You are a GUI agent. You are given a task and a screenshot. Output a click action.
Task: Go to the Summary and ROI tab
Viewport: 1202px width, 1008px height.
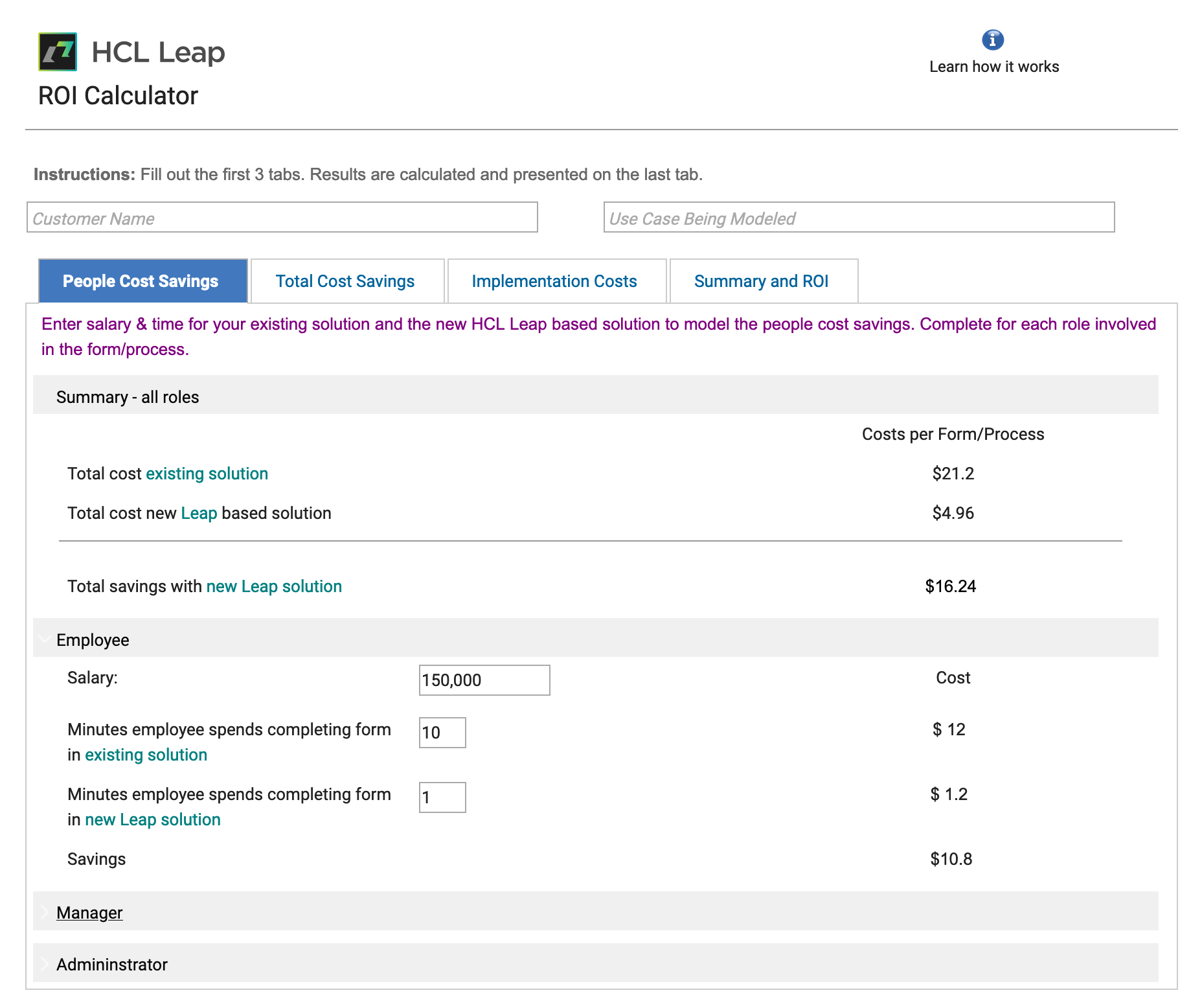[x=764, y=281]
